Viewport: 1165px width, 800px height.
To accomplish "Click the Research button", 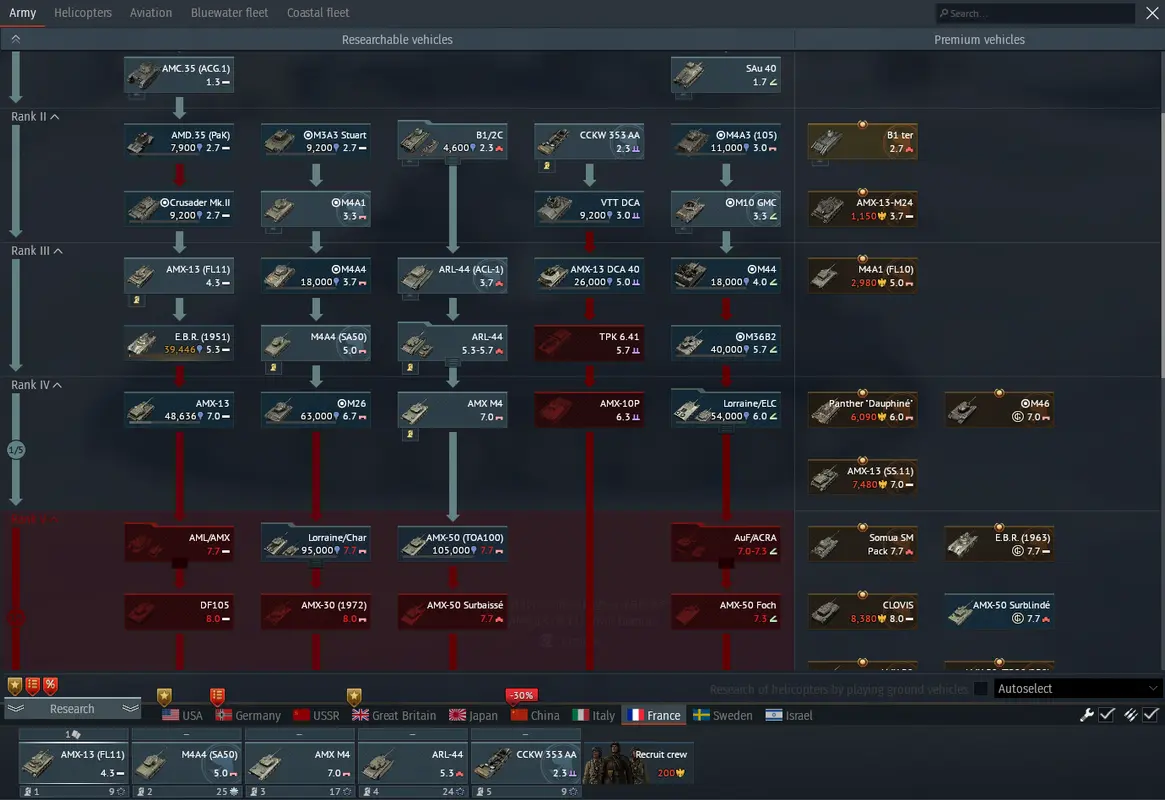I will click(72, 709).
